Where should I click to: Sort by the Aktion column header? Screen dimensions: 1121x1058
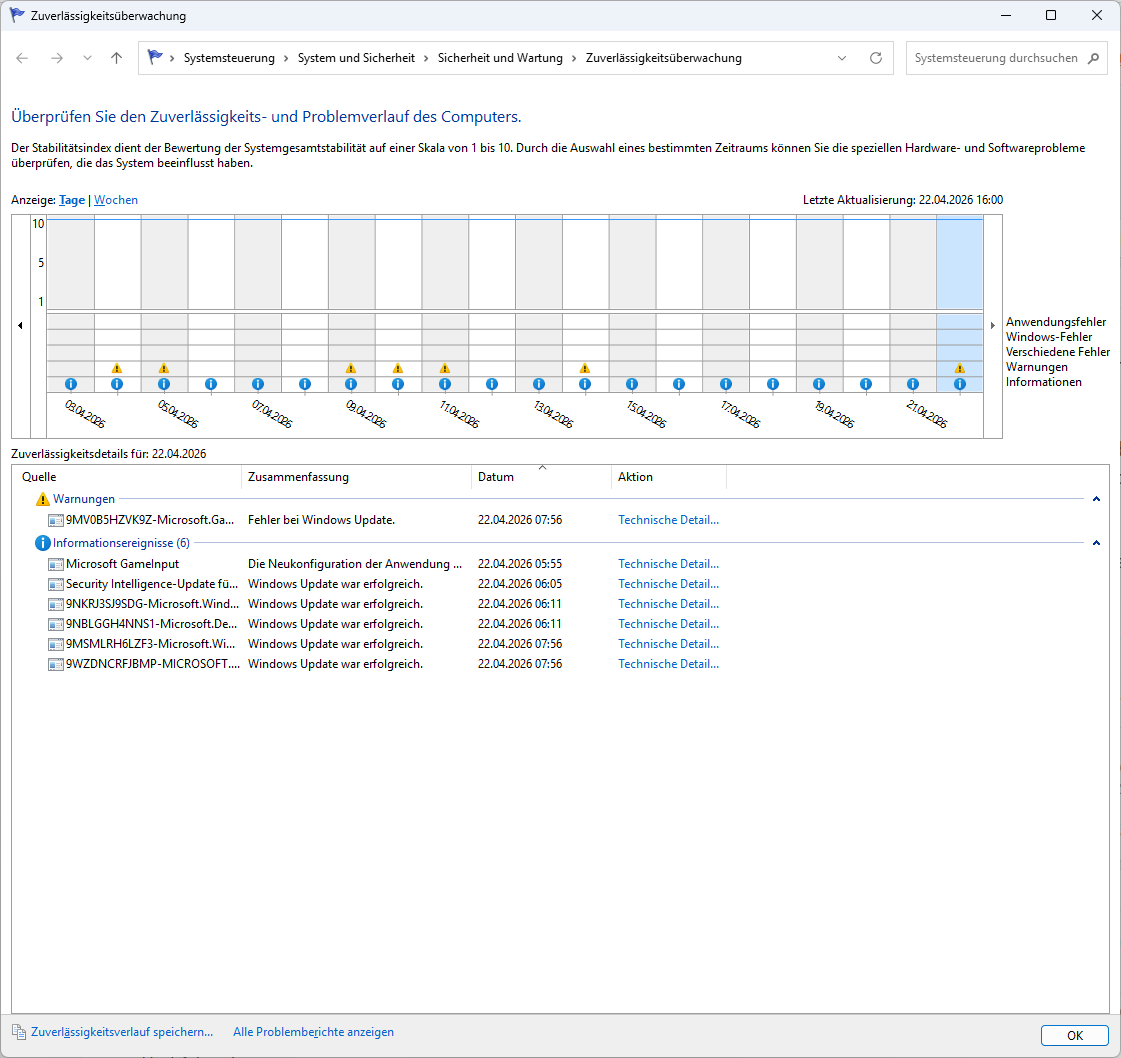click(x=668, y=477)
